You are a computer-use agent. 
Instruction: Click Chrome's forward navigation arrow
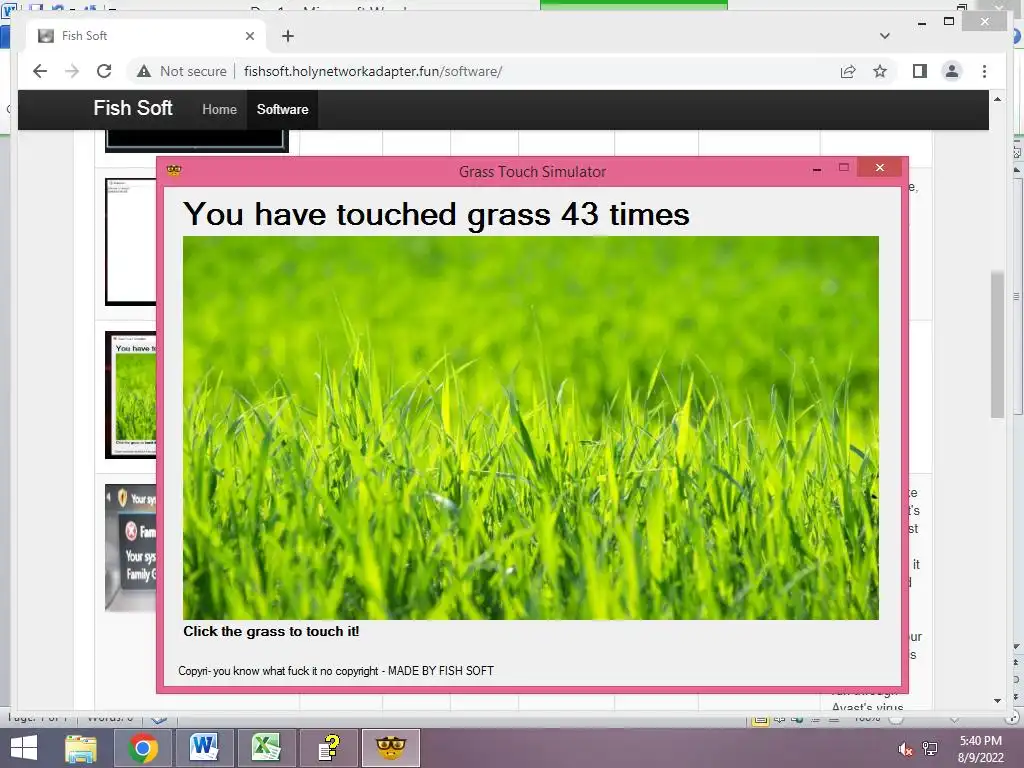[72, 71]
